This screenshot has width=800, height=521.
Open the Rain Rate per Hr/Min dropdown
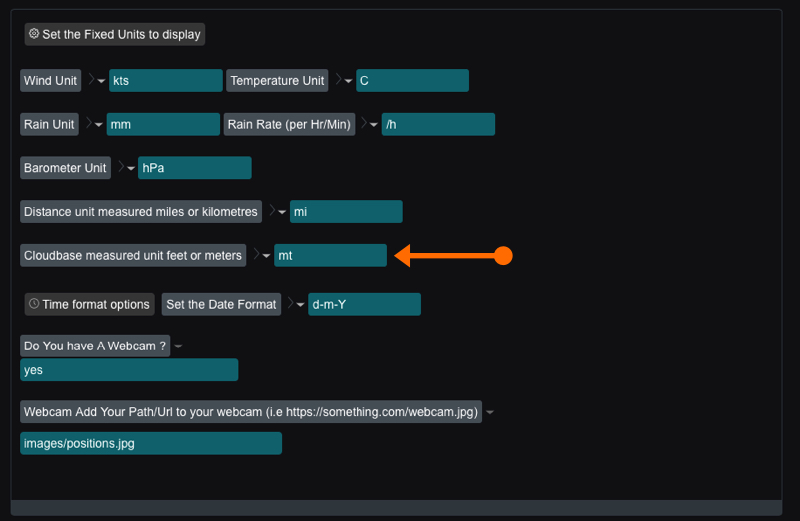(x=373, y=125)
